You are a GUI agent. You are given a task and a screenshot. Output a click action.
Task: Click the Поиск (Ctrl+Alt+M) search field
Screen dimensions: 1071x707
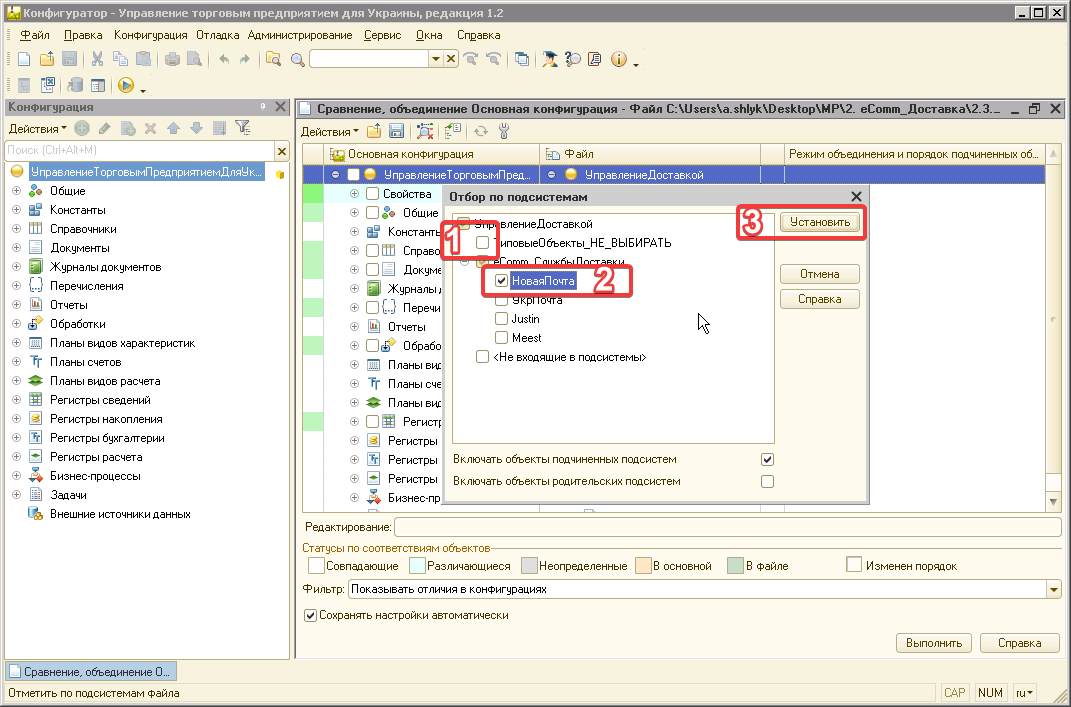(x=138, y=151)
